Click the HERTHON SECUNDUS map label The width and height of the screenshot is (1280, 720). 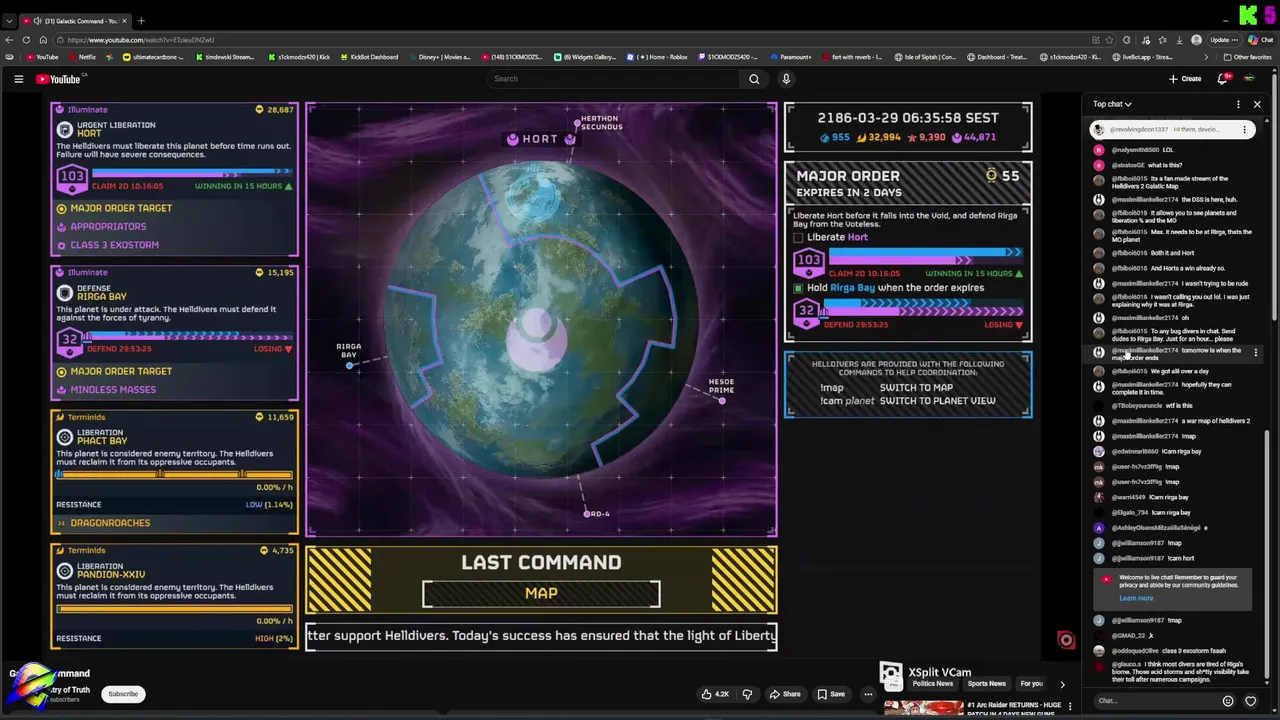click(x=601, y=123)
